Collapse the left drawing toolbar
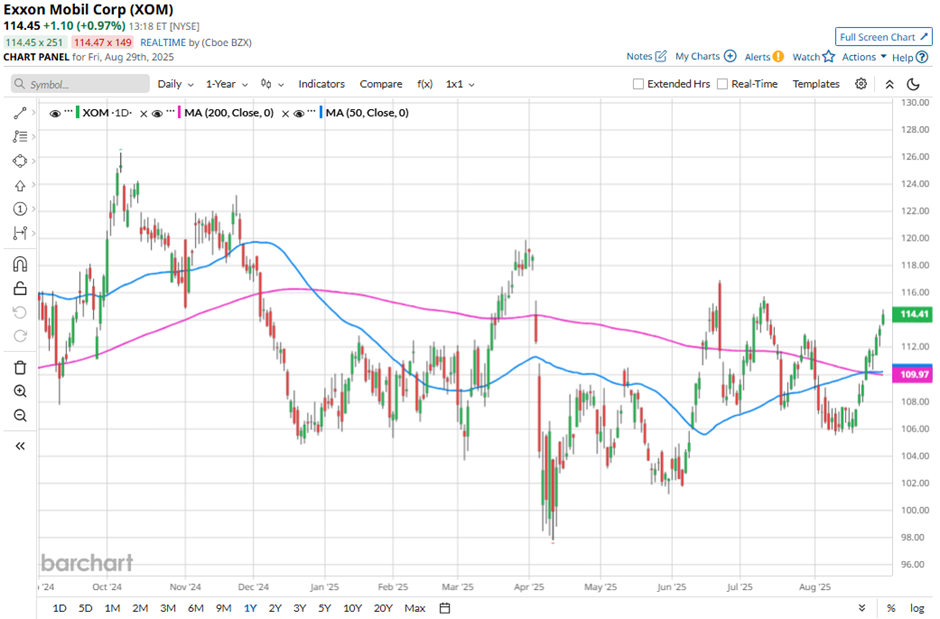The height and width of the screenshot is (619, 940). (x=20, y=446)
